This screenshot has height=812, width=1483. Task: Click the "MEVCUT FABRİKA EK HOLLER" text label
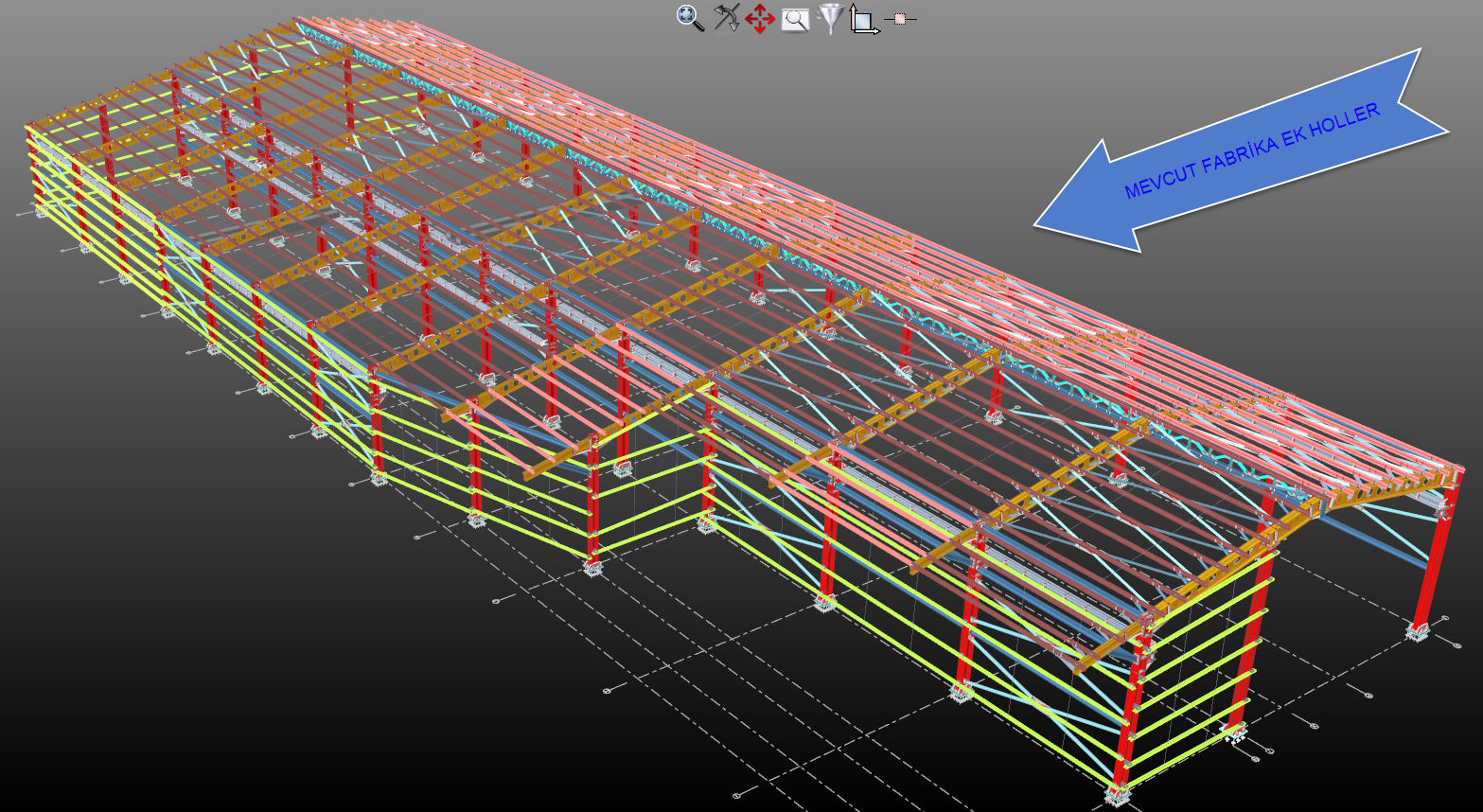[x=1251, y=151]
